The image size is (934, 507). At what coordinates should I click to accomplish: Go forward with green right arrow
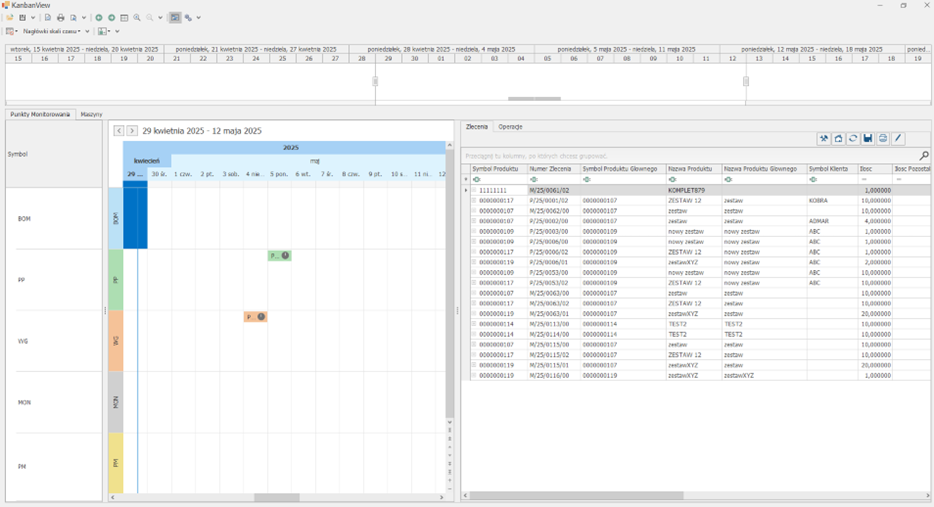(x=111, y=18)
